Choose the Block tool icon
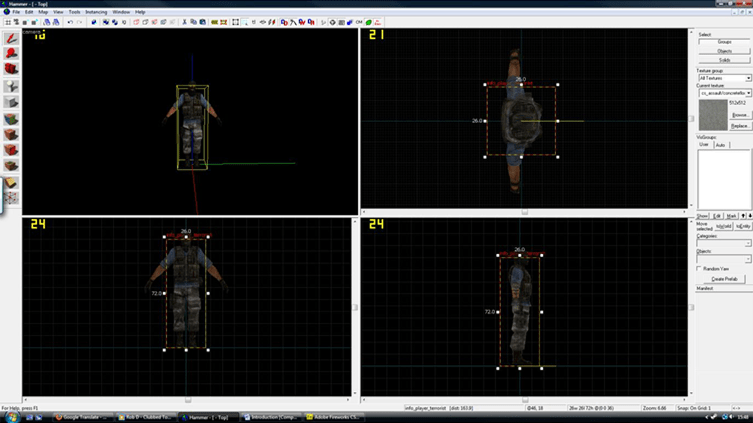 [11, 102]
